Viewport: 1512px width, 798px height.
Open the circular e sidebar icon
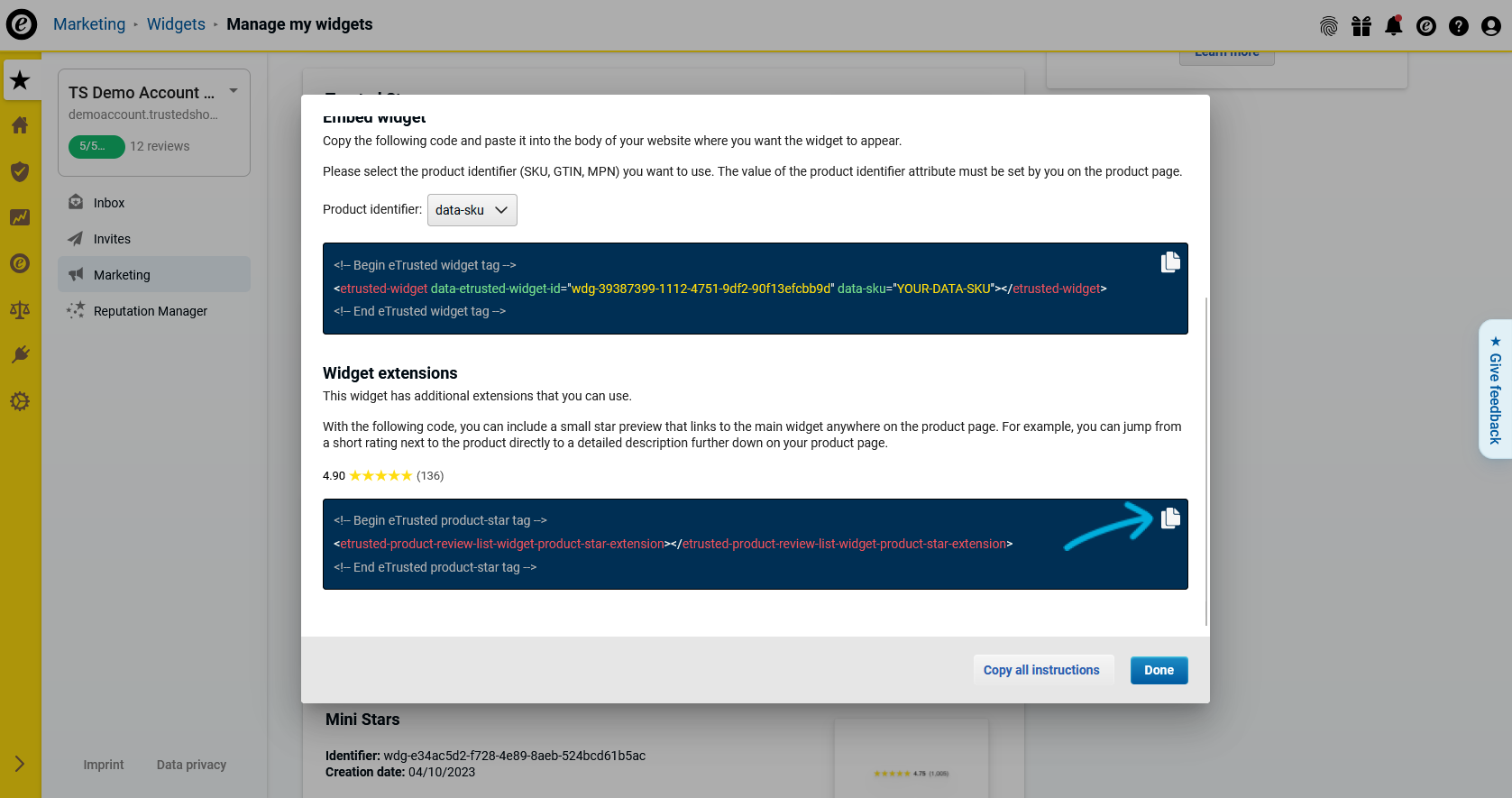tap(20, 263)
